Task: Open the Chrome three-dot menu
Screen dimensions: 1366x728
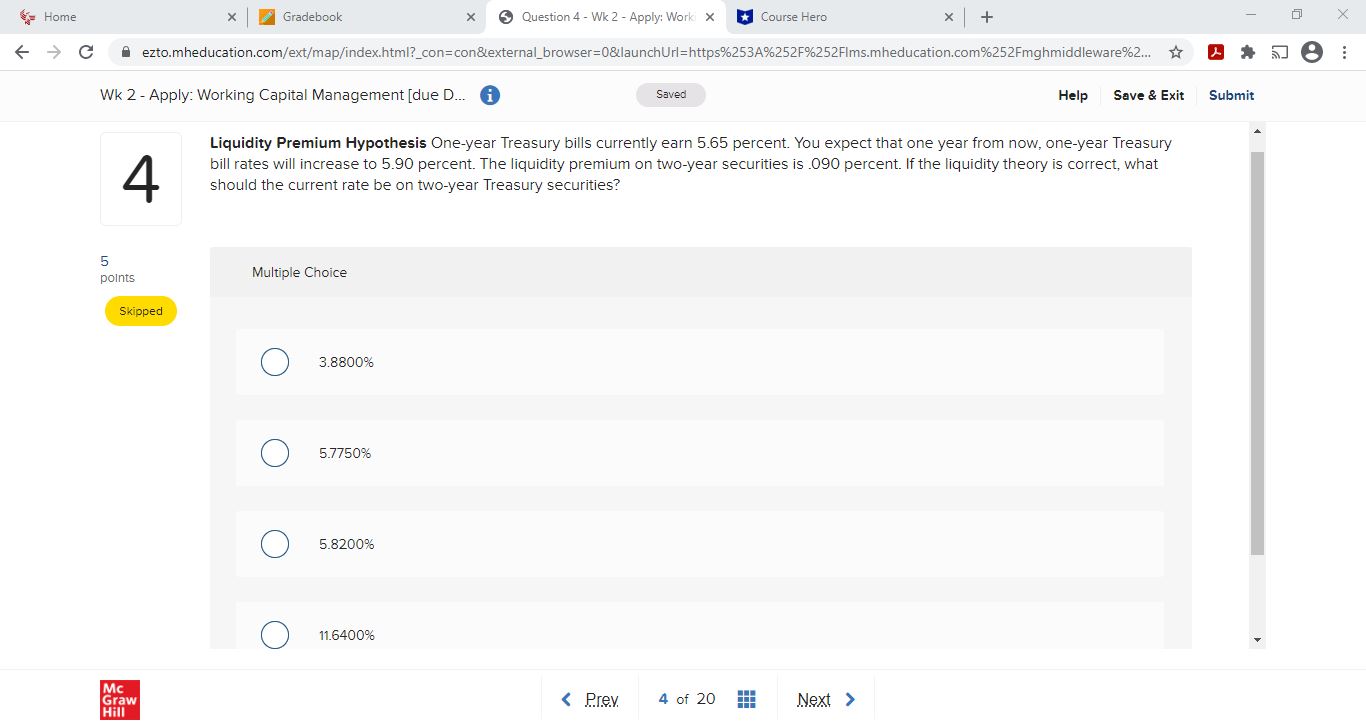Action: [x=1344, y=52]
